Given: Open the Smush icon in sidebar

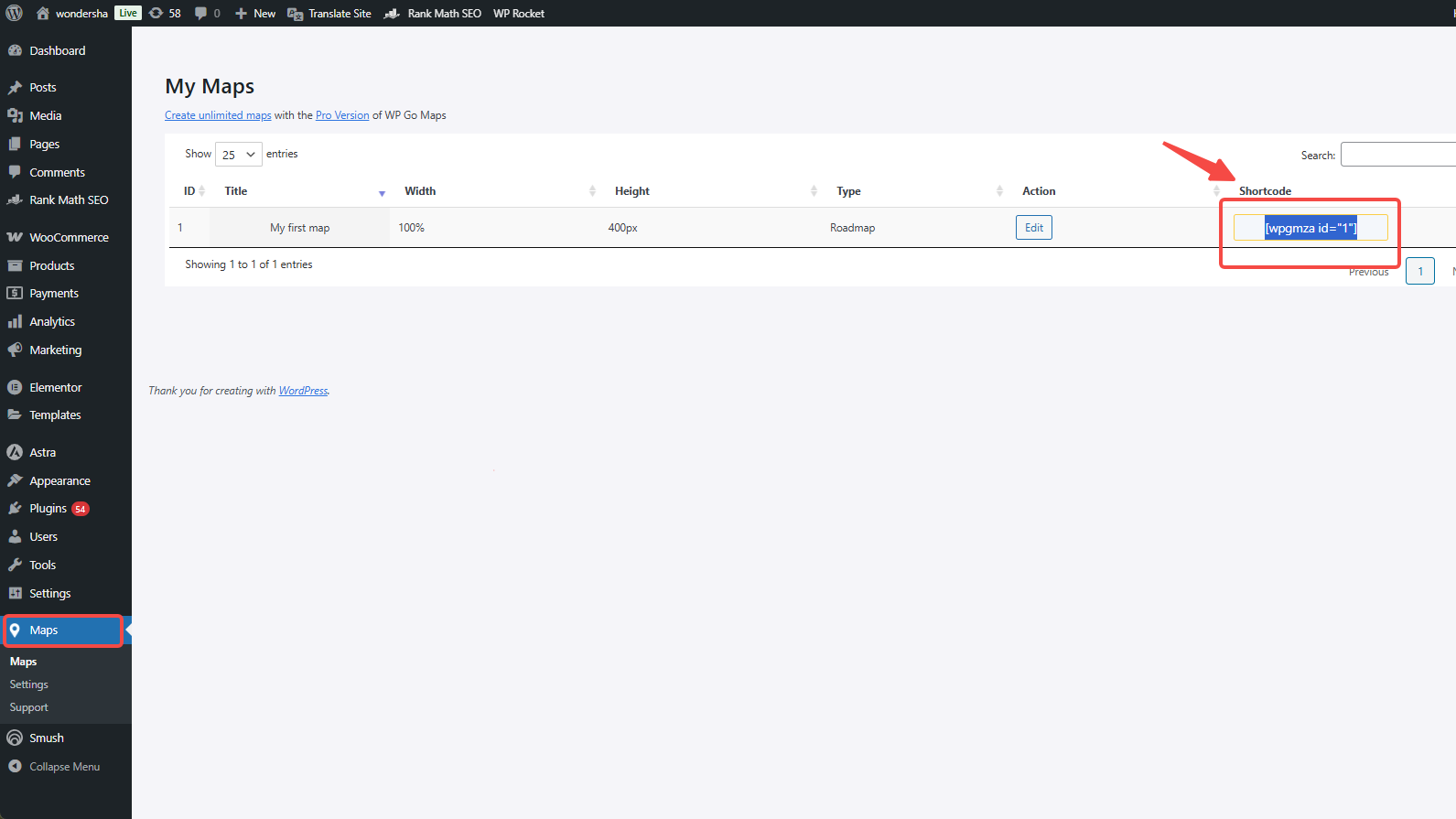Looking at the screenshot, I should coord(15,738).
